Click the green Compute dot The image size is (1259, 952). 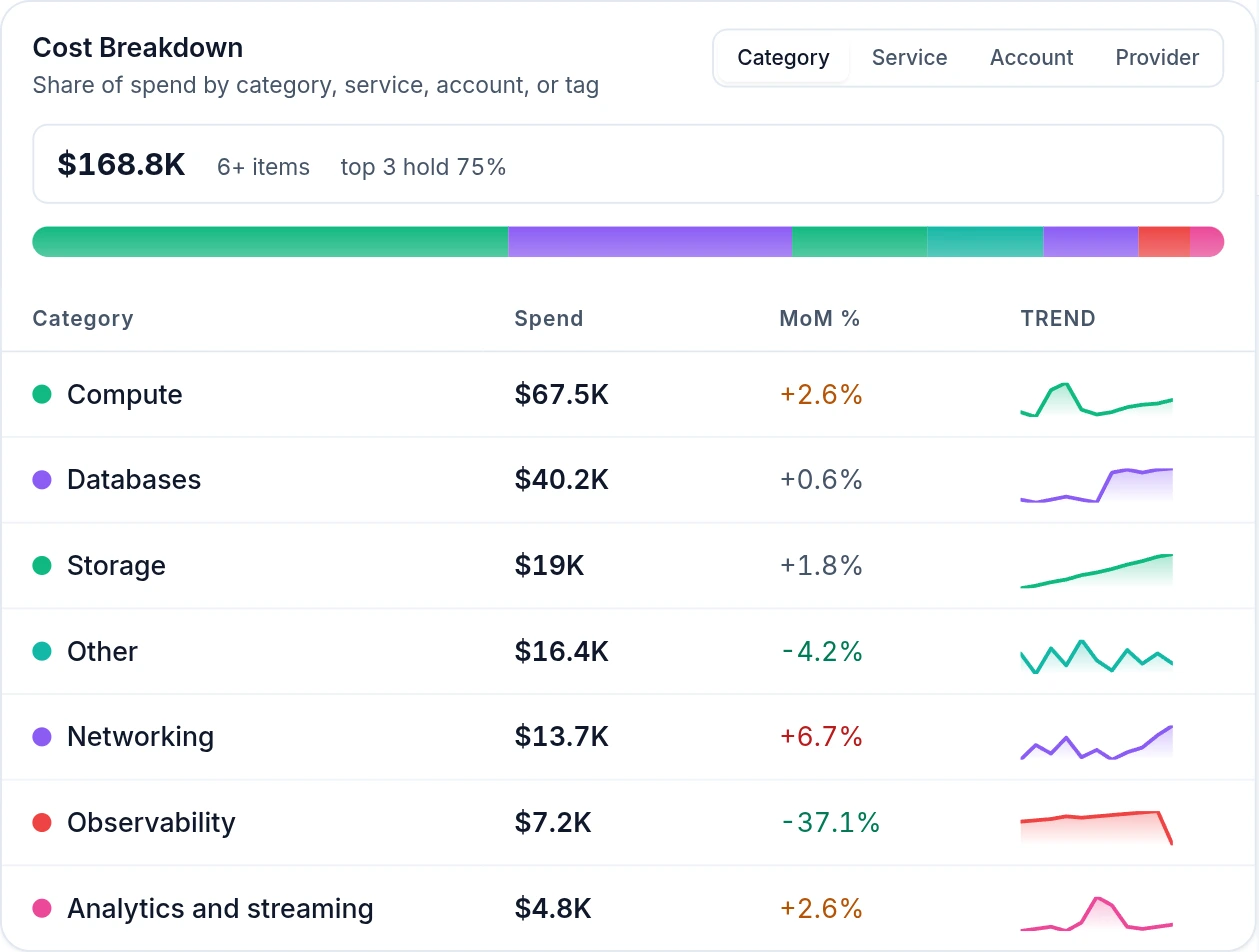[x=42, y=395]
